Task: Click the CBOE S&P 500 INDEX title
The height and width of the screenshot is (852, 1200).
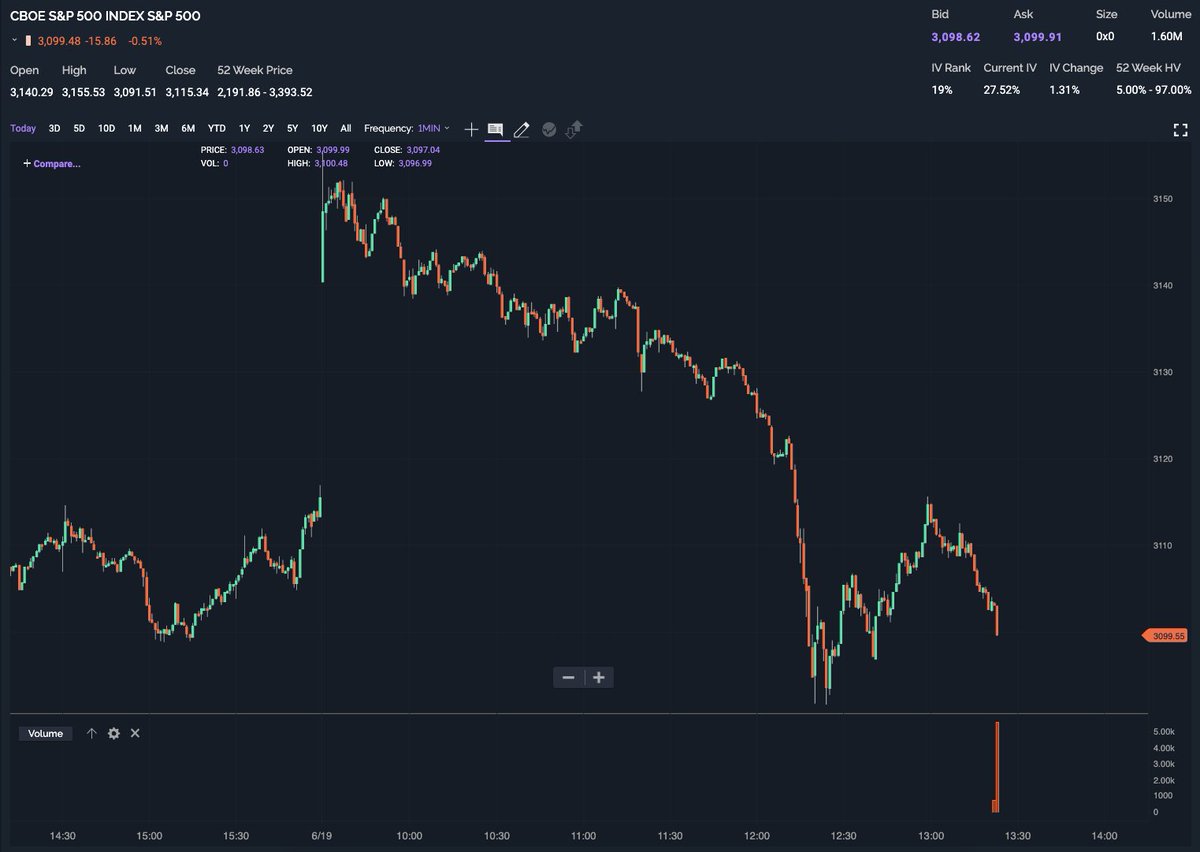Action: (x=105, y=16)
